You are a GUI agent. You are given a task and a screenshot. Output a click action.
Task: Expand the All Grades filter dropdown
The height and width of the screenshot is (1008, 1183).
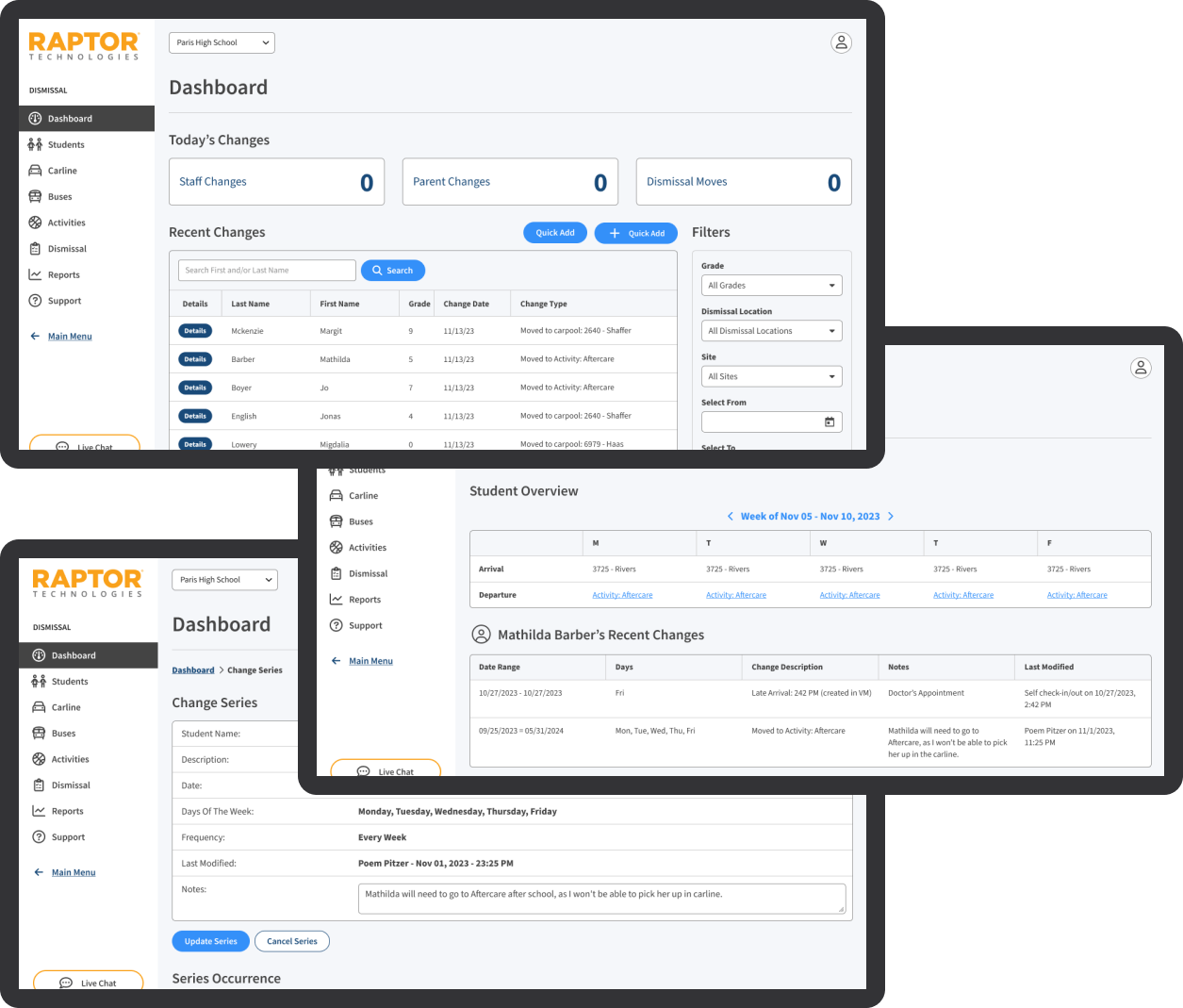click(771, 286)
